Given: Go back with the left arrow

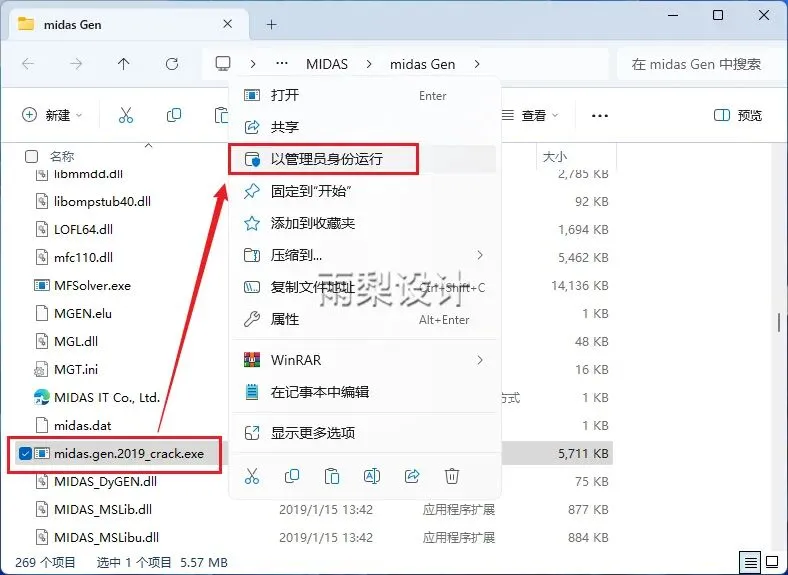Looking at the screenshot, I should coord(28,64).
